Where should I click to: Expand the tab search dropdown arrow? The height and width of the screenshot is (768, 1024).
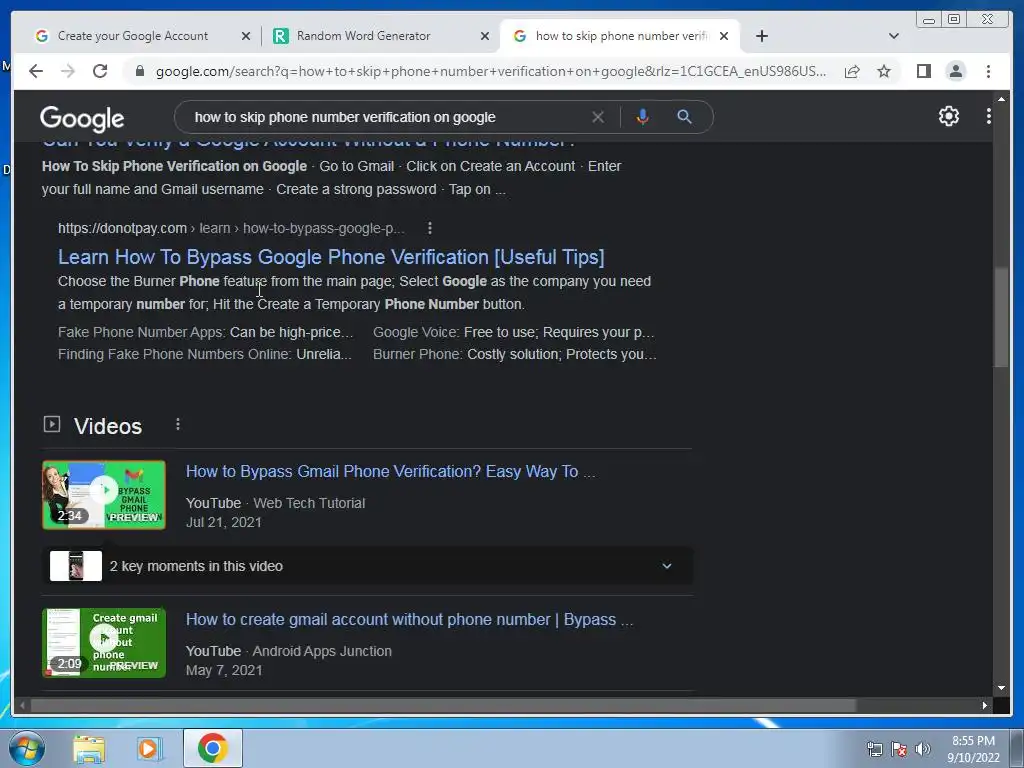point(893,36)
